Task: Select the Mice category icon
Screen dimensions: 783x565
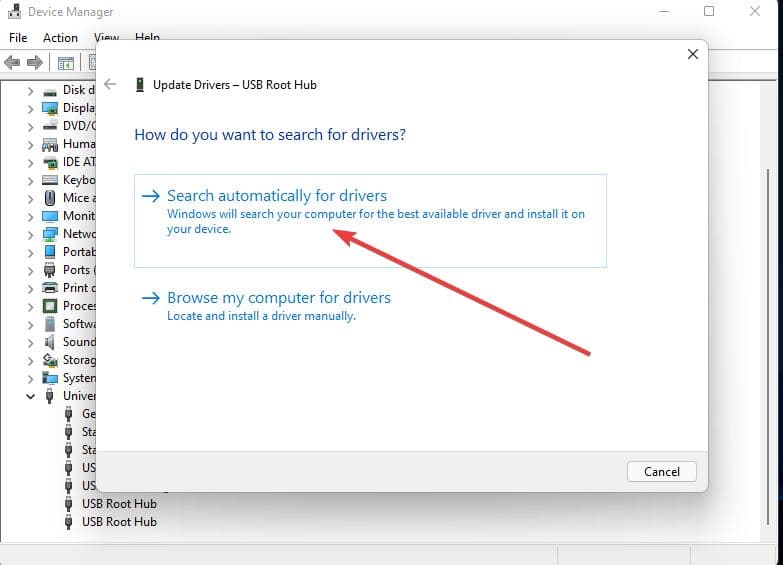Action: coord(50,198)
